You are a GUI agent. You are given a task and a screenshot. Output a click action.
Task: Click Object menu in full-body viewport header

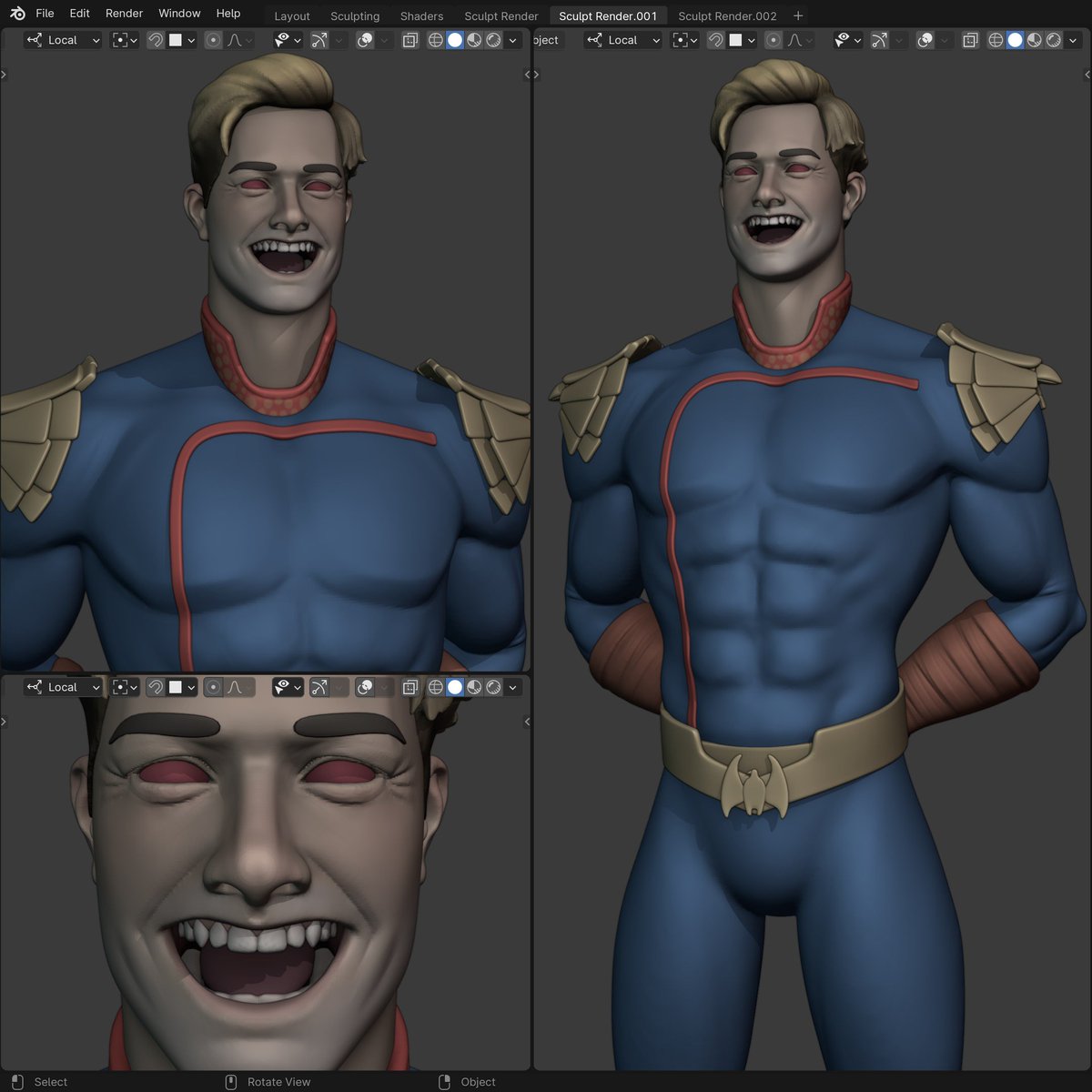547,40
